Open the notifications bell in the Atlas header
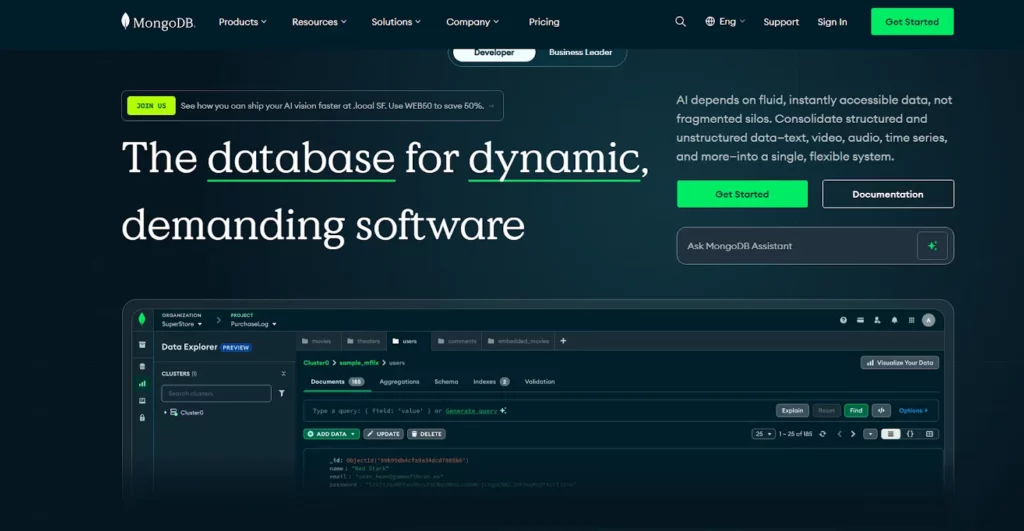This screenshot has width=1024, height=531. [x=894, y=320]
